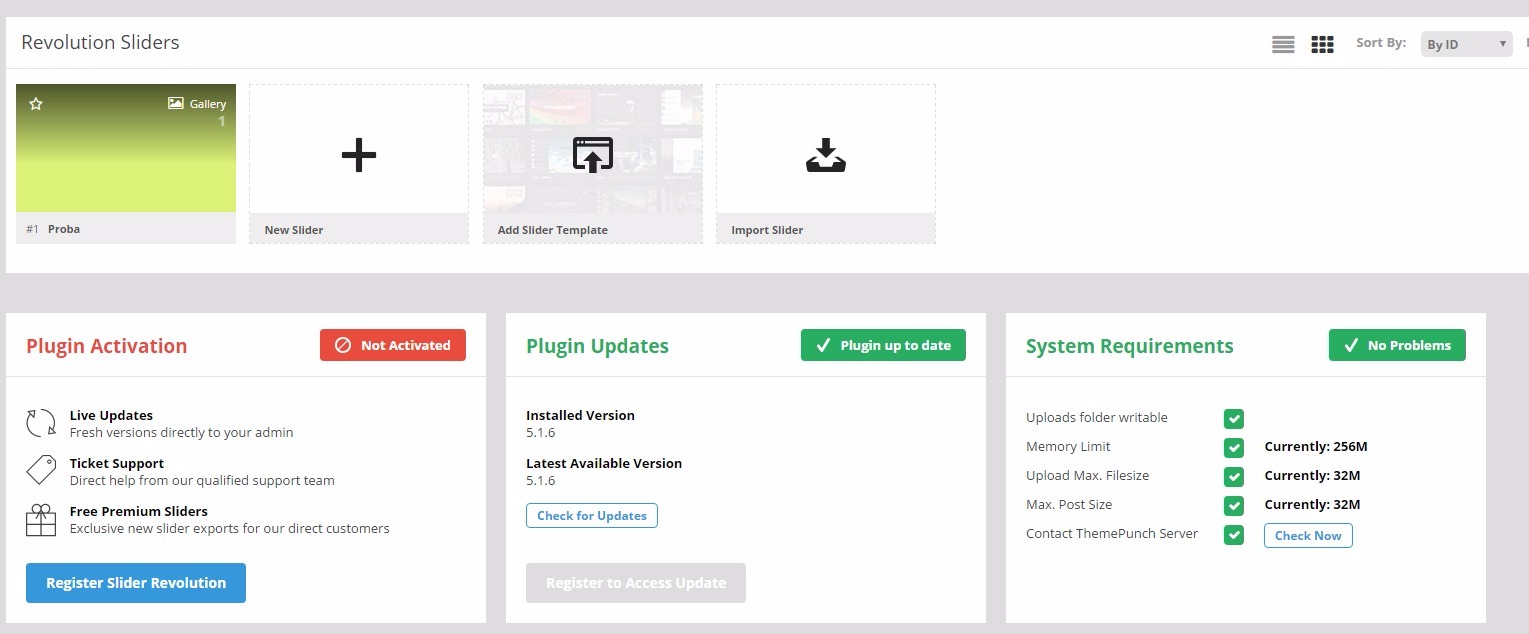Click Upload Max. Filesize checkmark

pos(1234,476)
